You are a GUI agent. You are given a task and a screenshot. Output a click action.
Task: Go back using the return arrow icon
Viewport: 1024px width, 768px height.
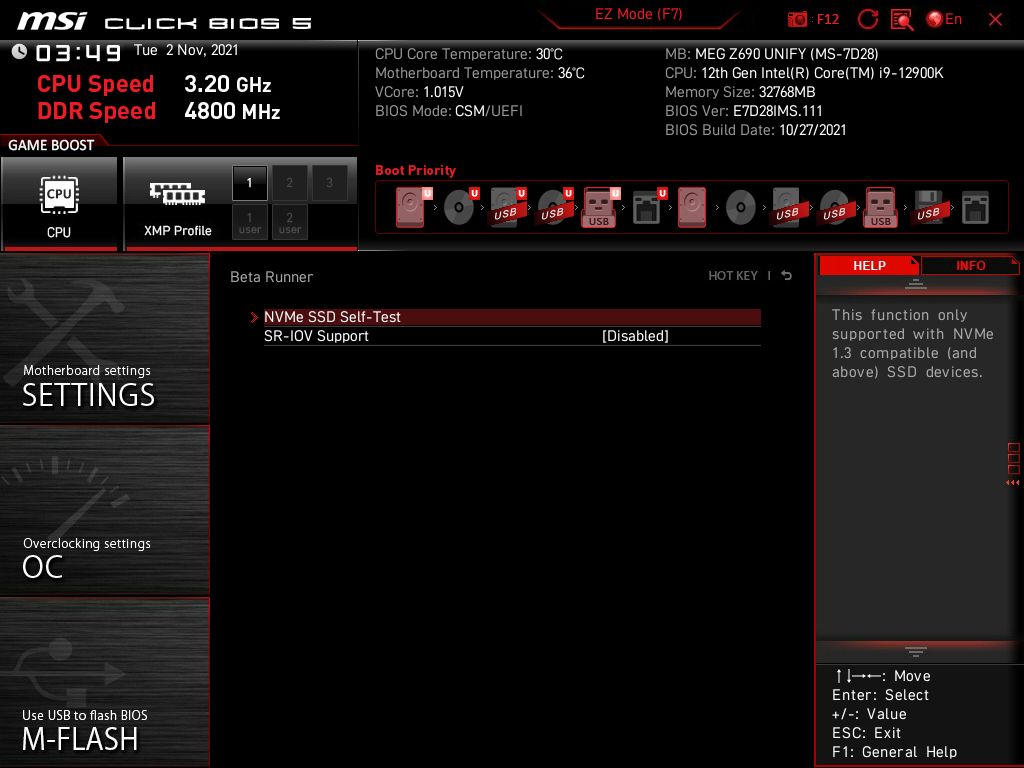[x=786, y=276]
